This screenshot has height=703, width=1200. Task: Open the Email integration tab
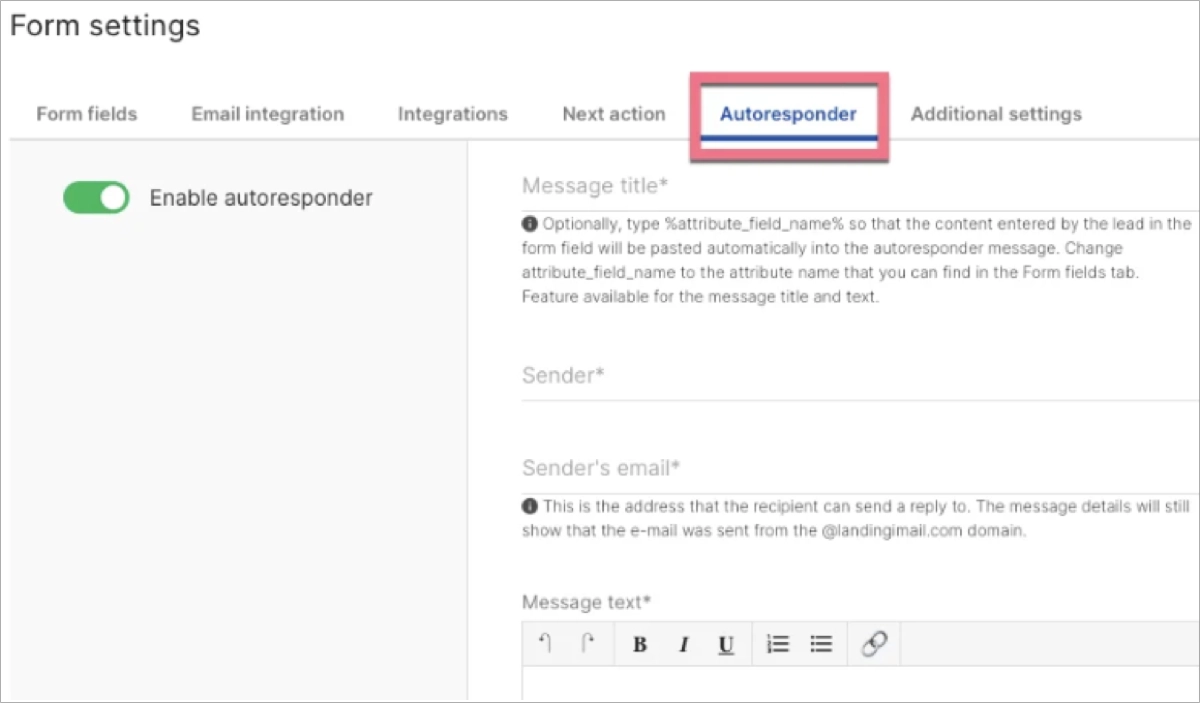(x=266, y=113)
